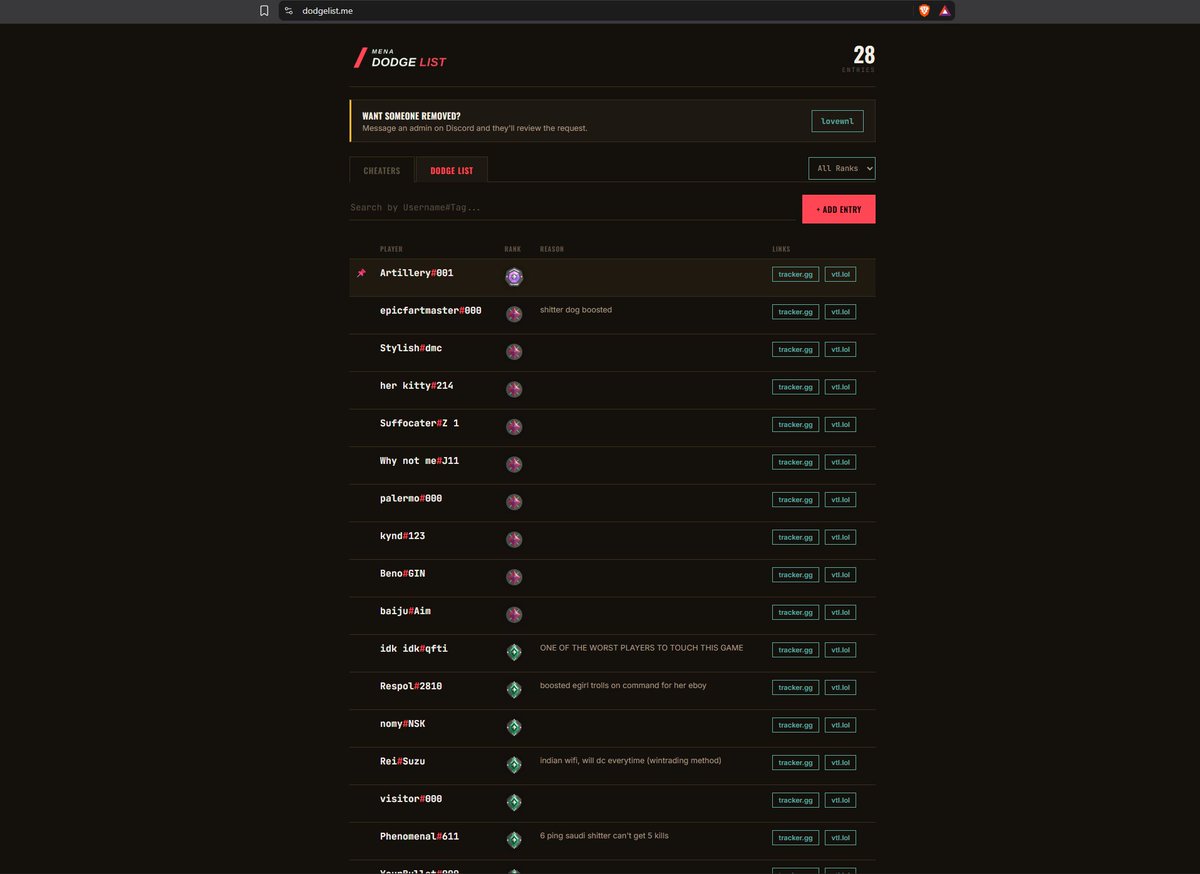
Task: Click the rank badge for palermo#000
Action: tap(514, 501)
